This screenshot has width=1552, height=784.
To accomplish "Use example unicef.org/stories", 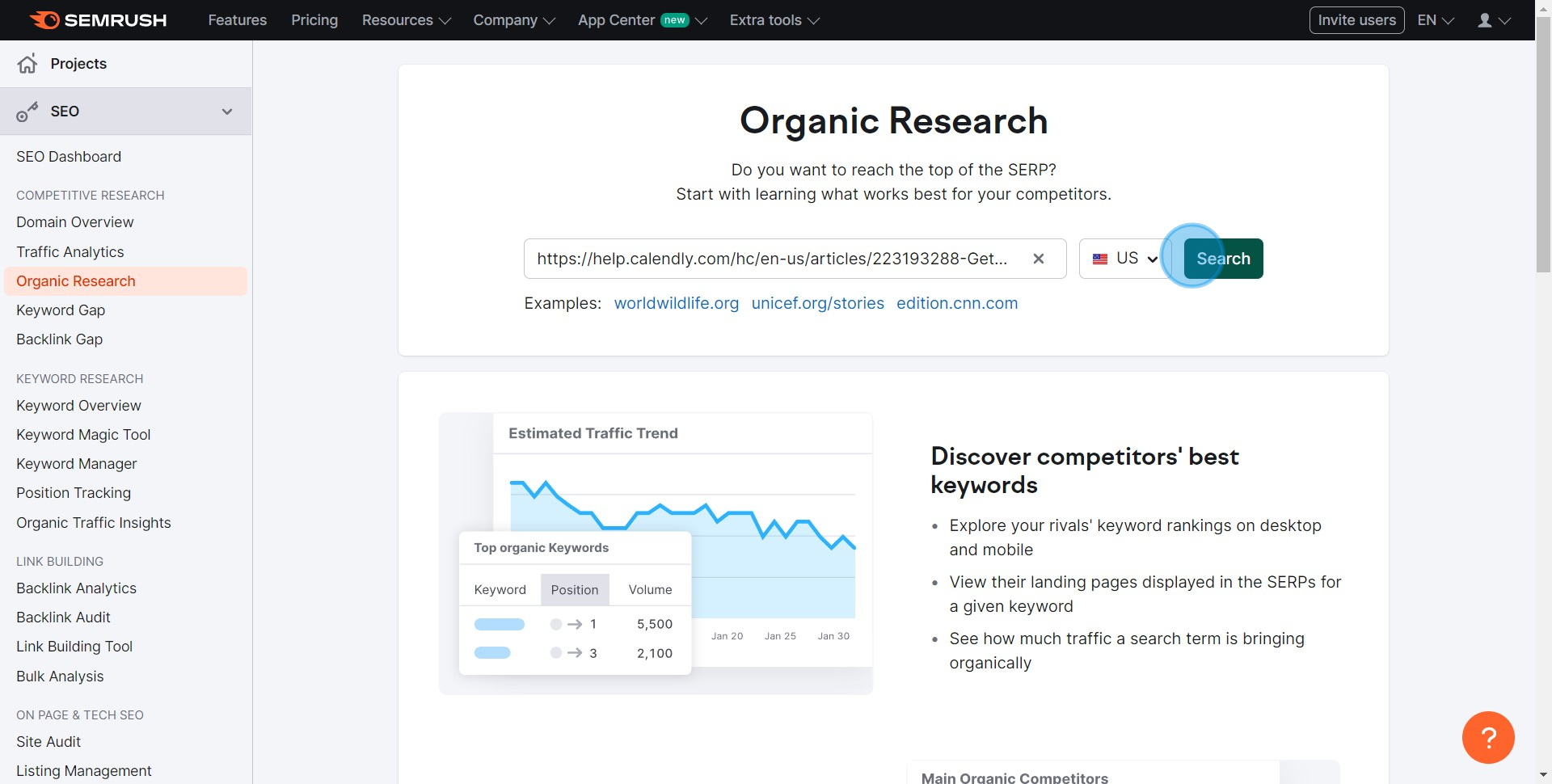I will click(x=817, y=303).
